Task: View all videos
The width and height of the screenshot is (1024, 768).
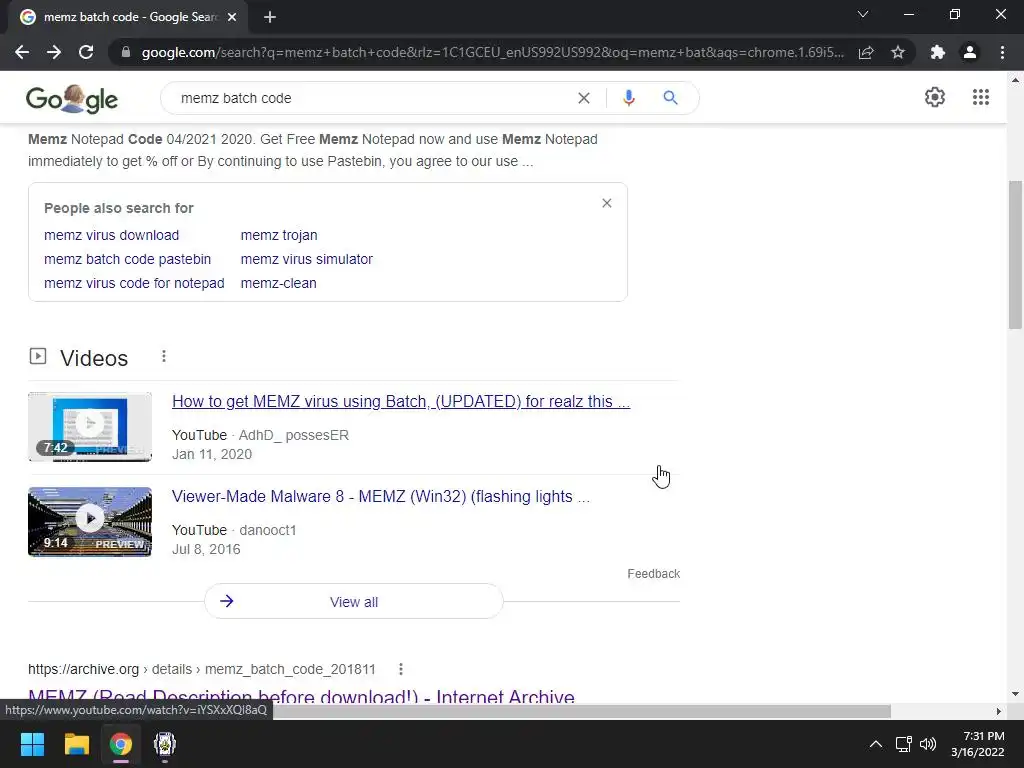Action: coord(354,601)
